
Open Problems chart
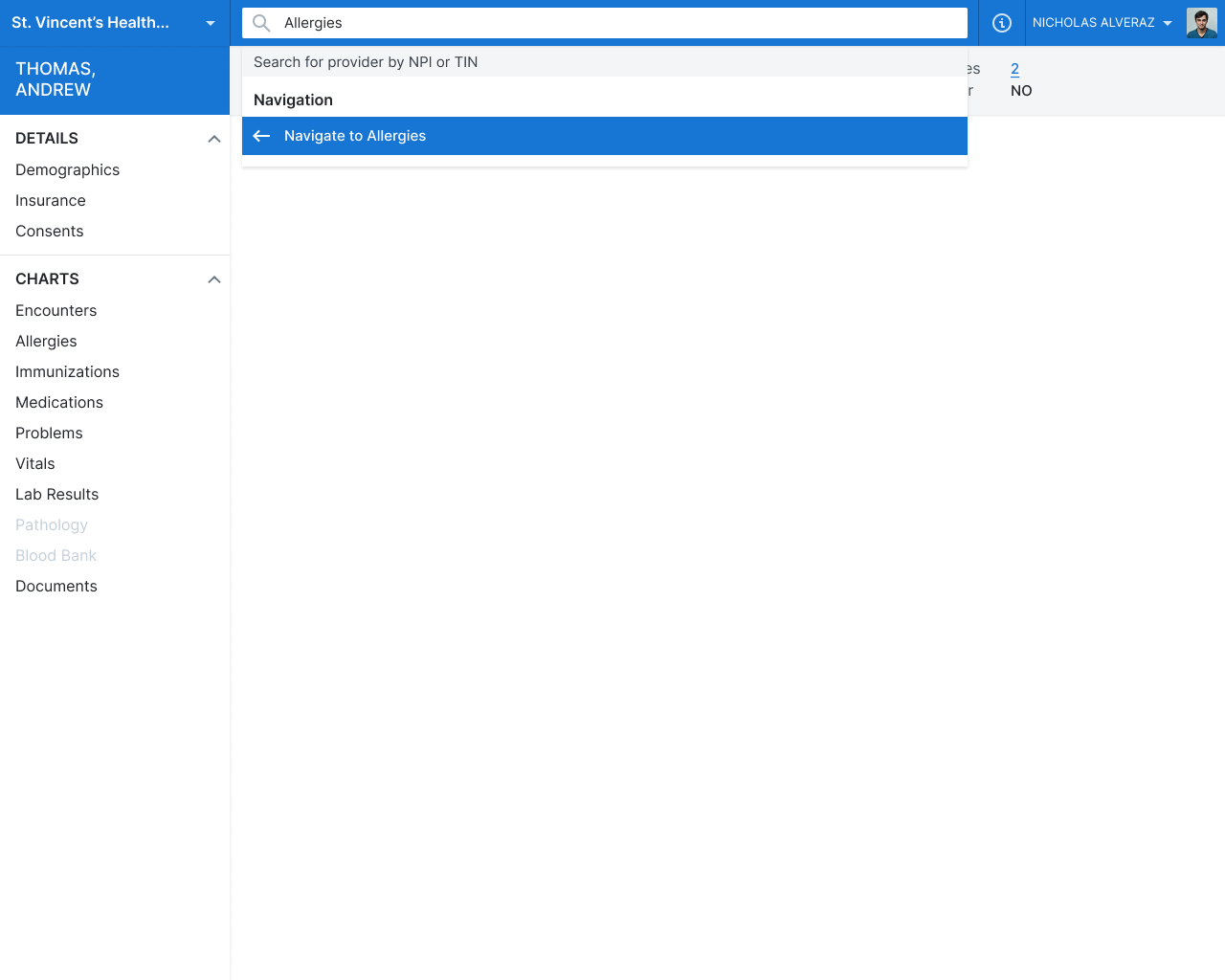point(49,433)
